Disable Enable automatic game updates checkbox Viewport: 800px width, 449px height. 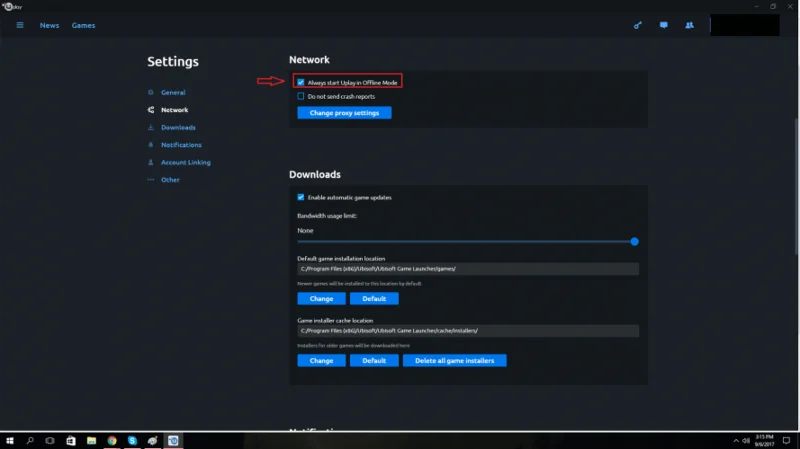(x=301, y=197)
